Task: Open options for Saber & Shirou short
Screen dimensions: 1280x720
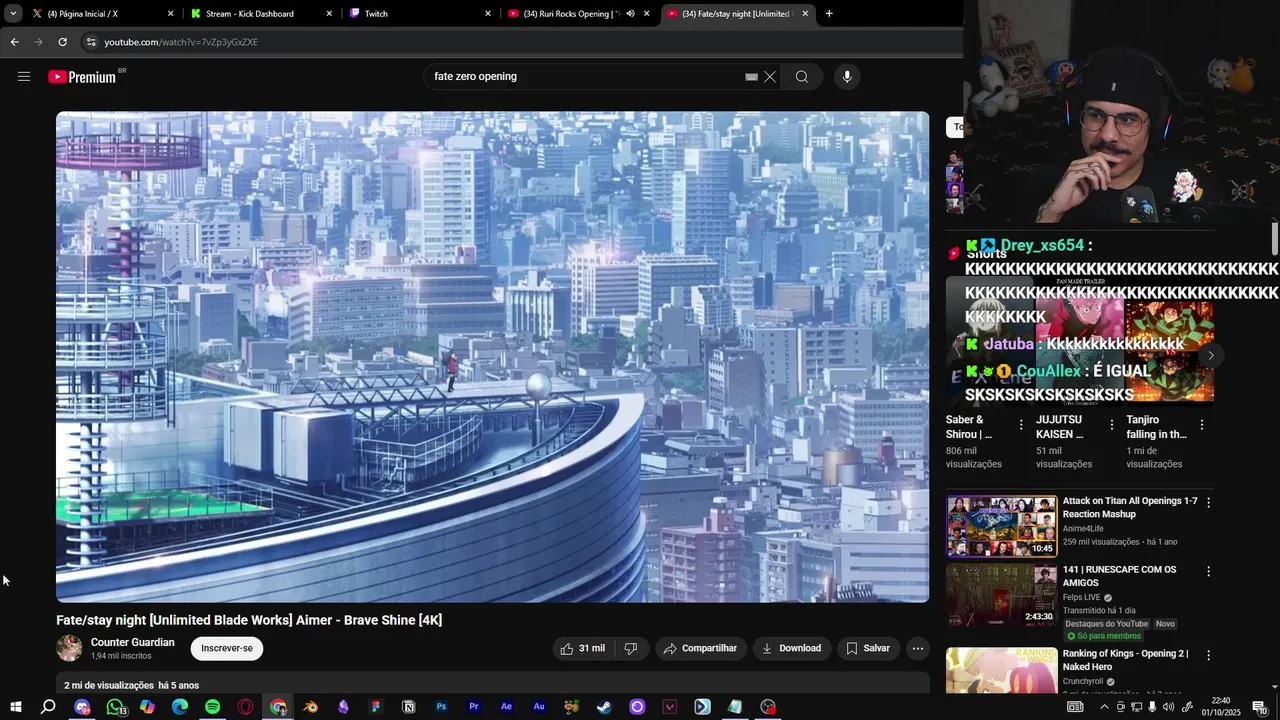Action: tap(1021, 425)
